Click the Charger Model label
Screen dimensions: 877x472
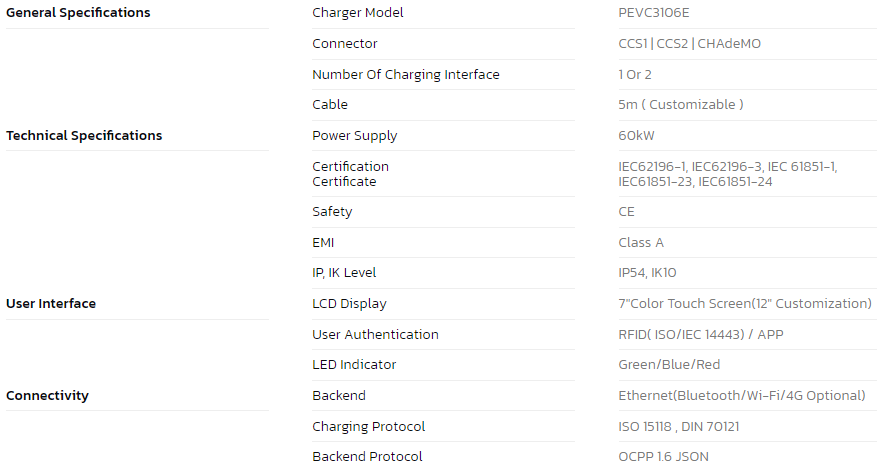coord(358,12)
